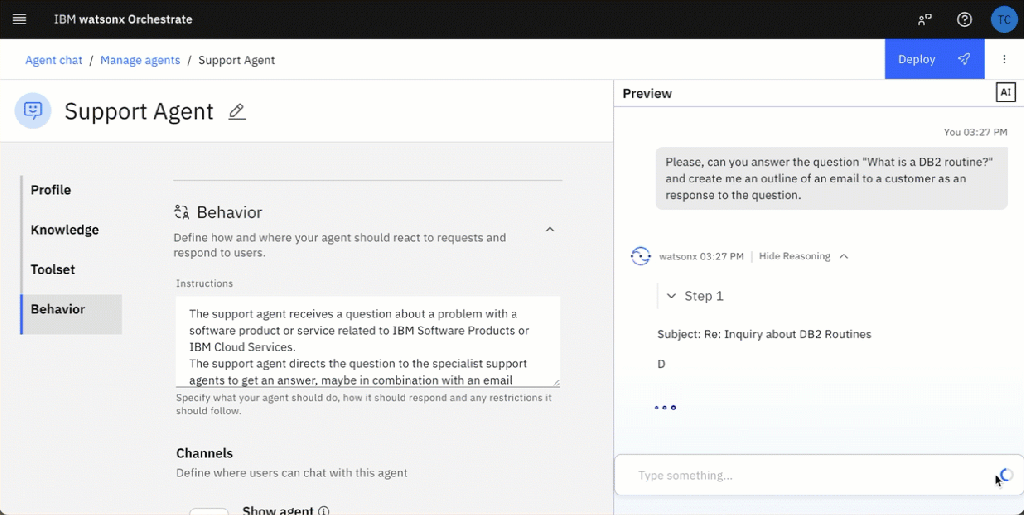Click the Support Agent avatar icon

pyautogui.click(x=33, y=111)
